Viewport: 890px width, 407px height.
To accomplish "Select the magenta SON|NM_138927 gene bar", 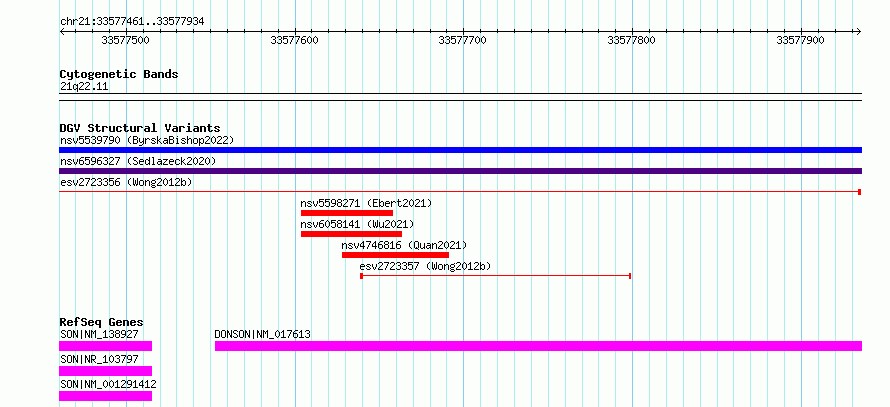I will (106, 346).
